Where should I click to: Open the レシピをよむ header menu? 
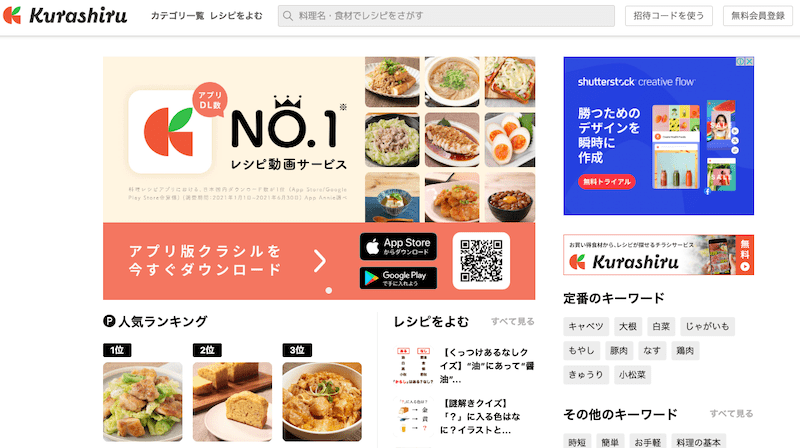coord(236,16)
